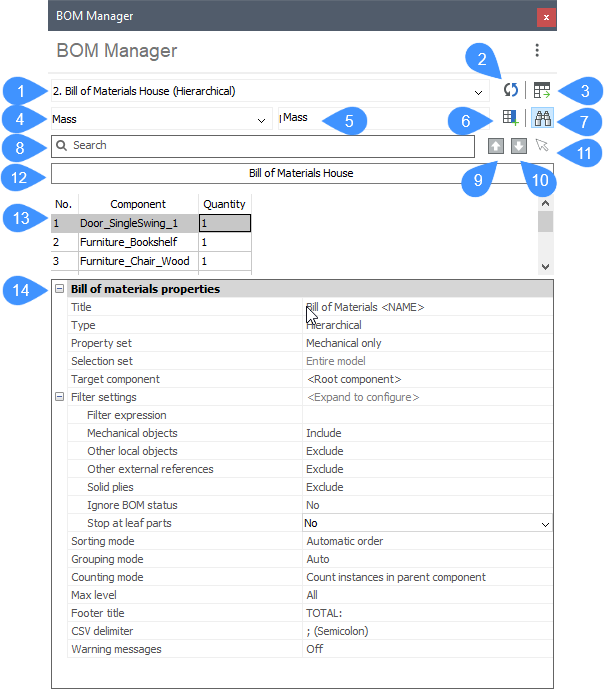
Task: Click the update BOM refresh icon
Action: [511, 90]
